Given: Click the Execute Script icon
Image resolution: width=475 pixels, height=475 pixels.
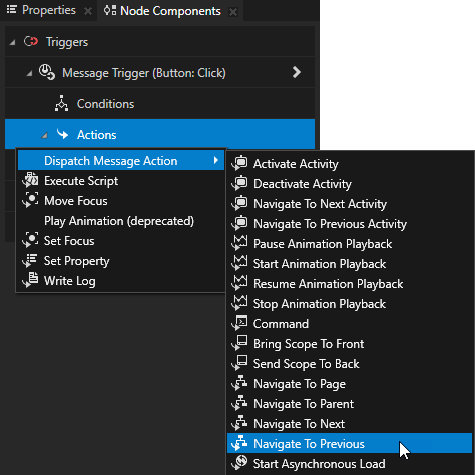Looking at the screenshot, I should pos(31,180).
